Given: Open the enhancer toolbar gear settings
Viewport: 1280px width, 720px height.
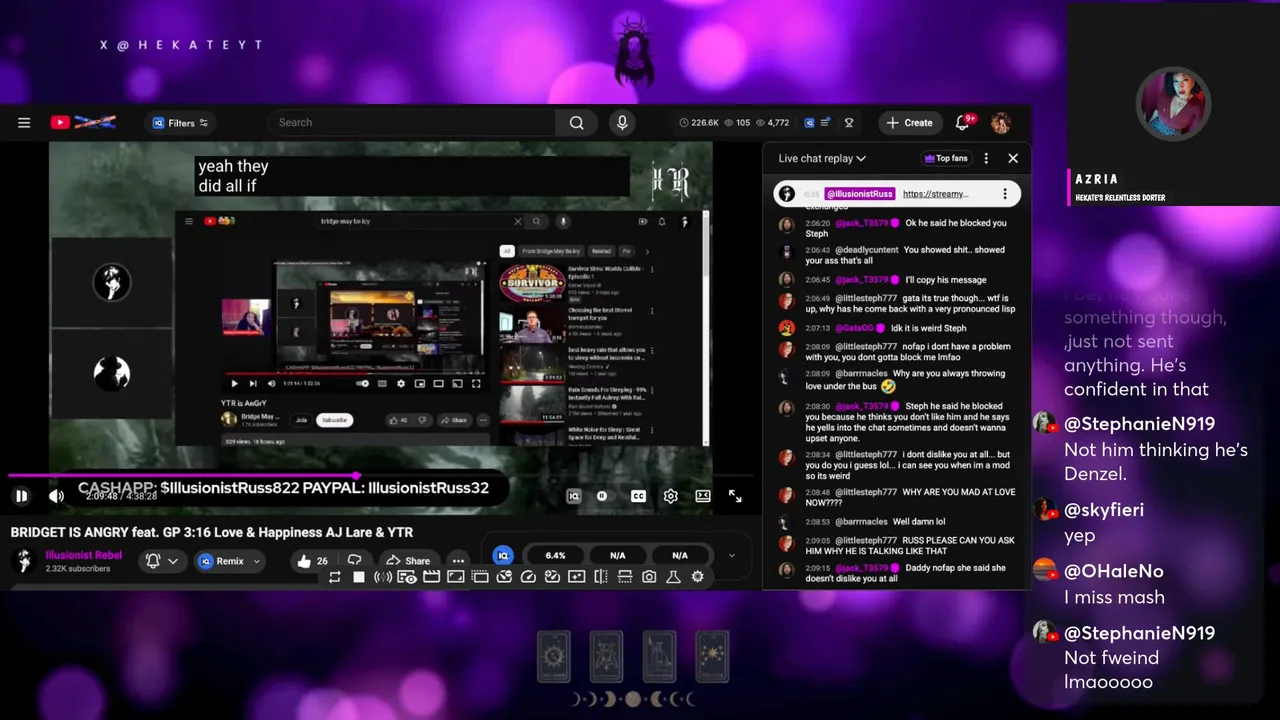Looking at the screenshot, I should [697, 577].
